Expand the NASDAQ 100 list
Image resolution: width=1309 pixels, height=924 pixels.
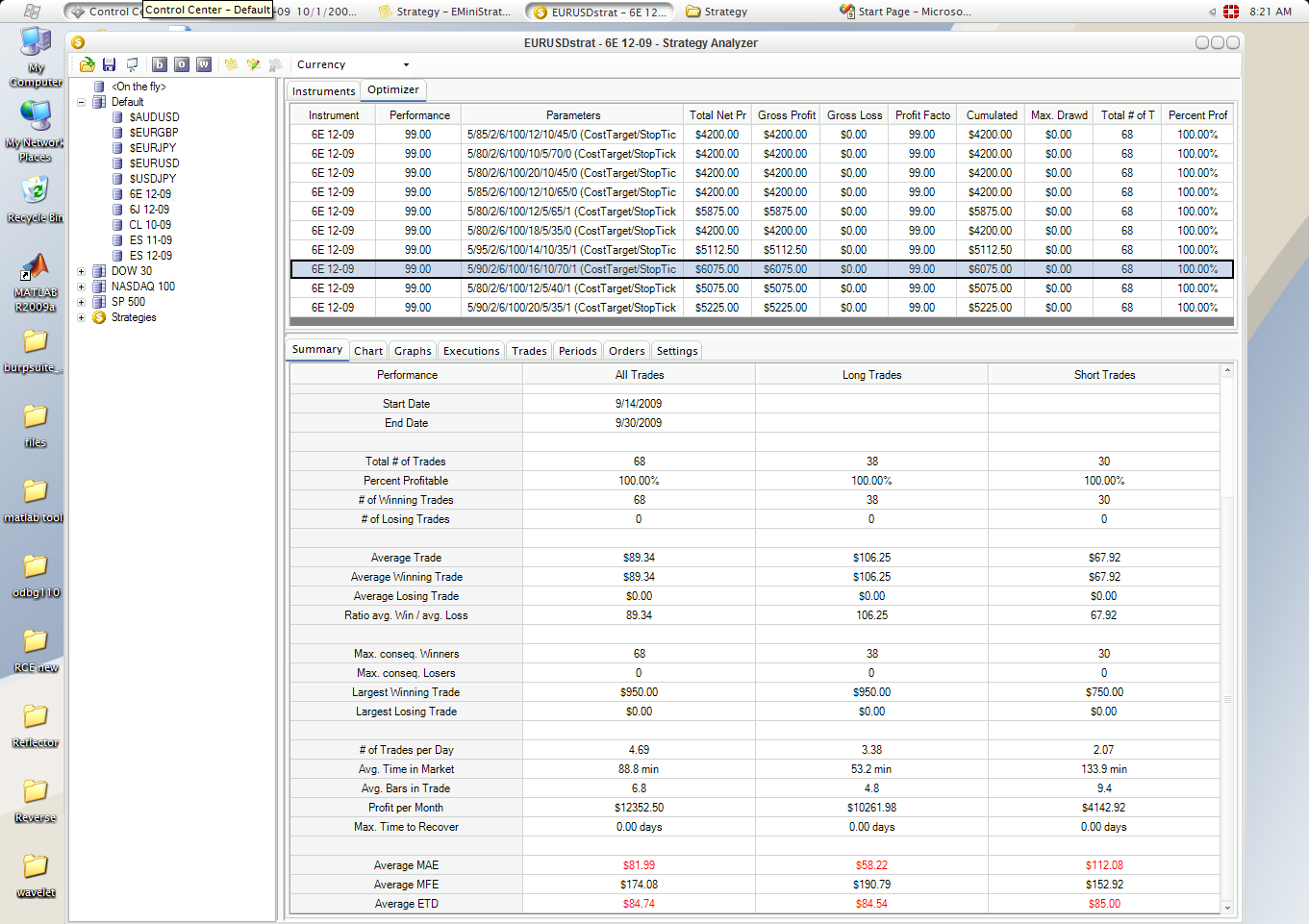point(82,287)
